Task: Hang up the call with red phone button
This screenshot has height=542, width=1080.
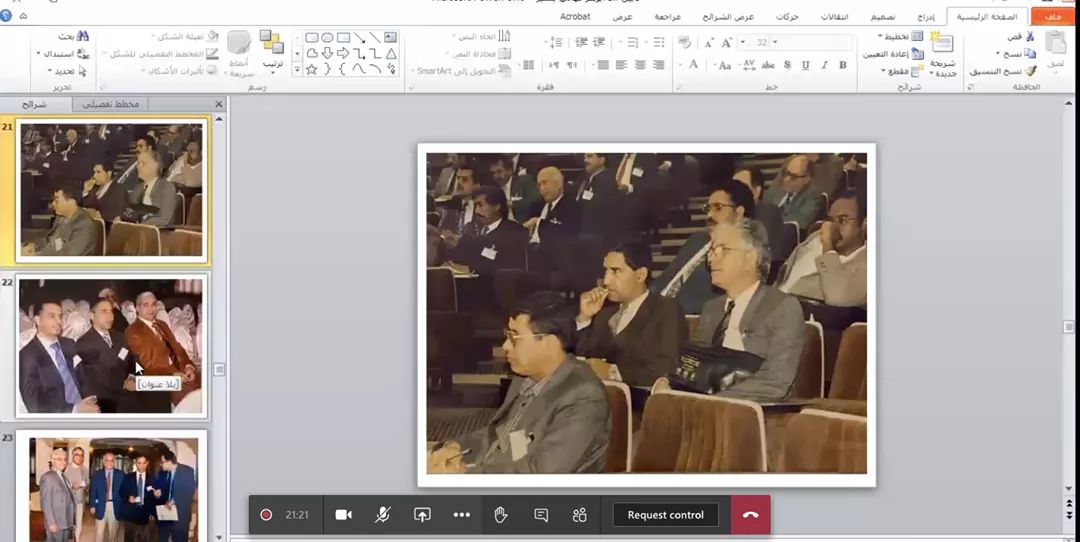Action: (750, 515)
